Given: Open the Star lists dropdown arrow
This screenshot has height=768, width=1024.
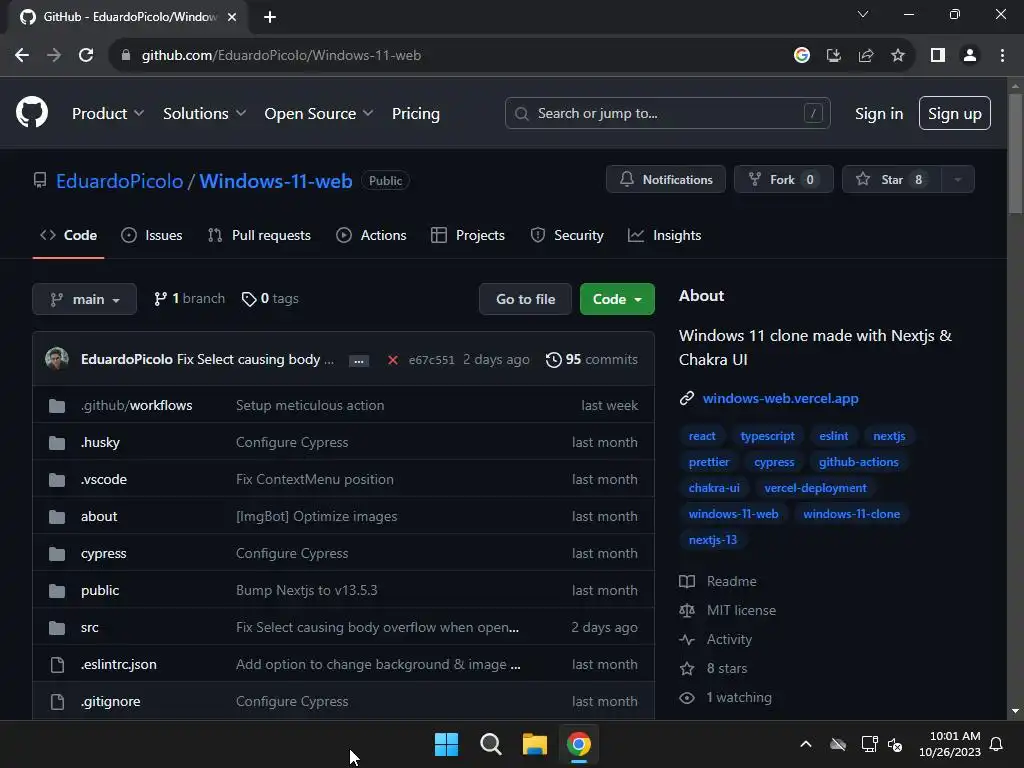Looking at the screenshot, I should [958, 180].
